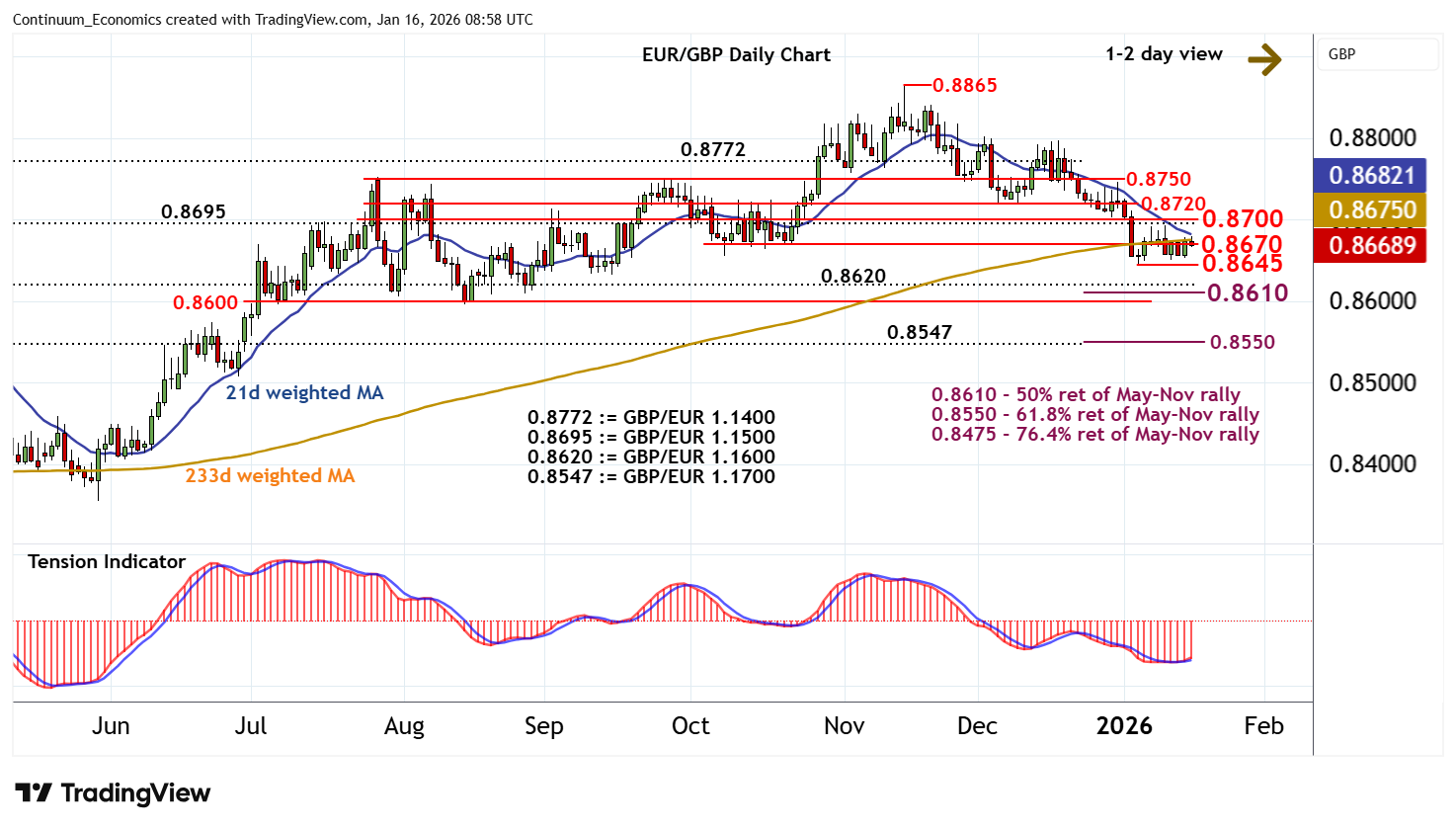Click the 0.8600 support level label
The height and width of the screenshot is (830, 1456).
tap(205, 303)
